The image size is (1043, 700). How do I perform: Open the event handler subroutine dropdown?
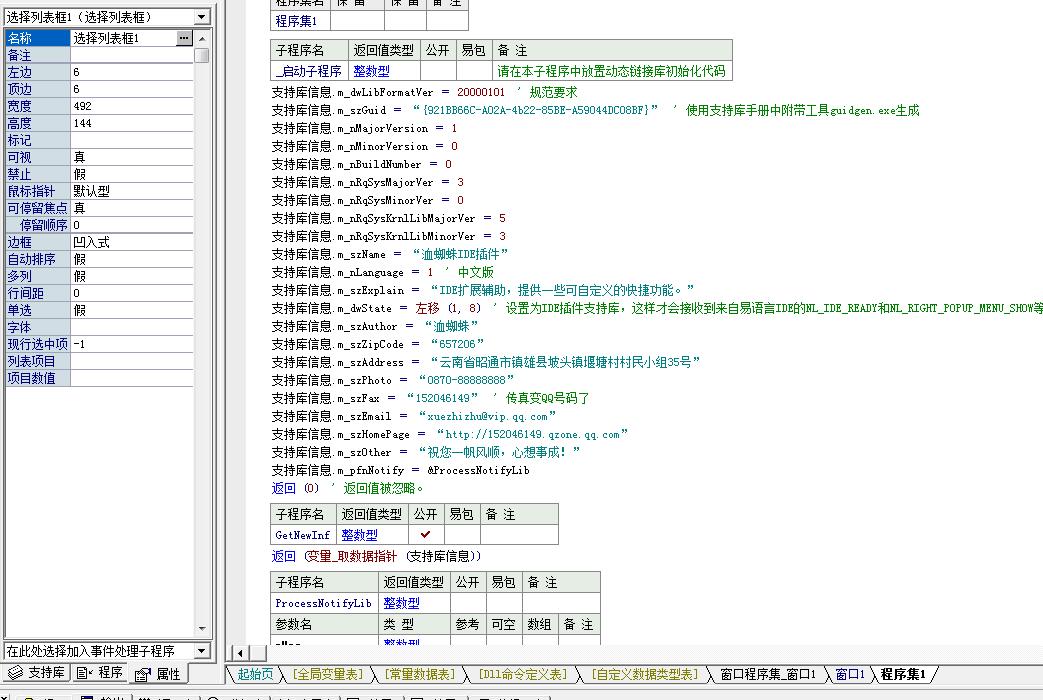(202, 650)
